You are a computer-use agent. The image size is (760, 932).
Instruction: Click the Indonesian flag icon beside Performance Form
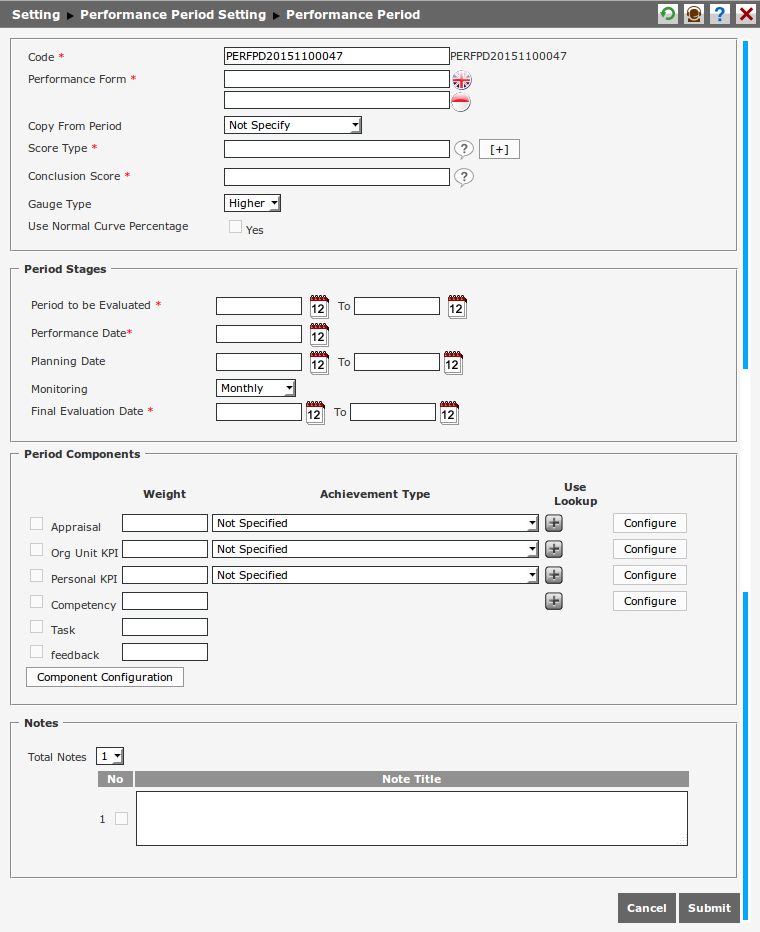461,102
